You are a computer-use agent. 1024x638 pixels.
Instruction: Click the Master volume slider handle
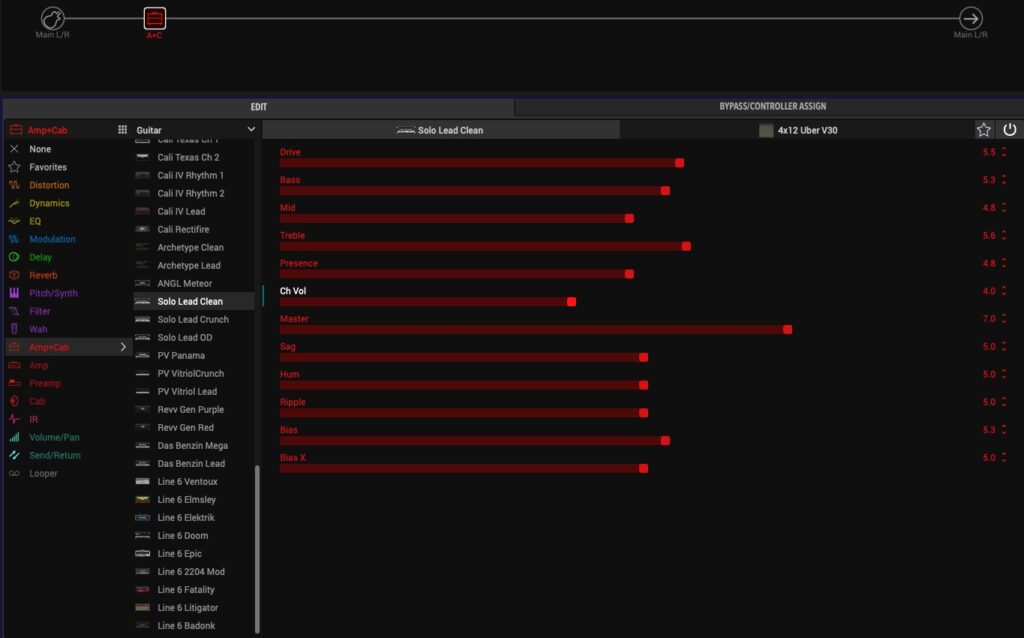(787, 329)
